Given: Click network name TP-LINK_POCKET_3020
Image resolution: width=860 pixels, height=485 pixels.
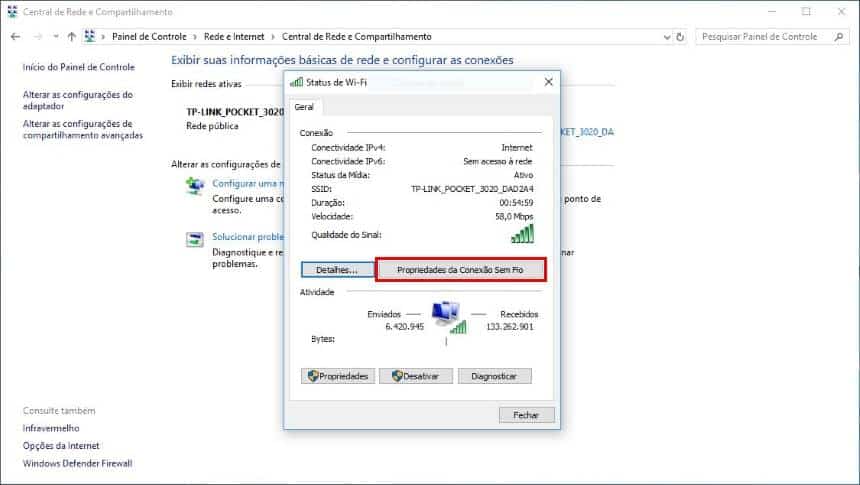Looking at the screenshot, I should point(235,112).
